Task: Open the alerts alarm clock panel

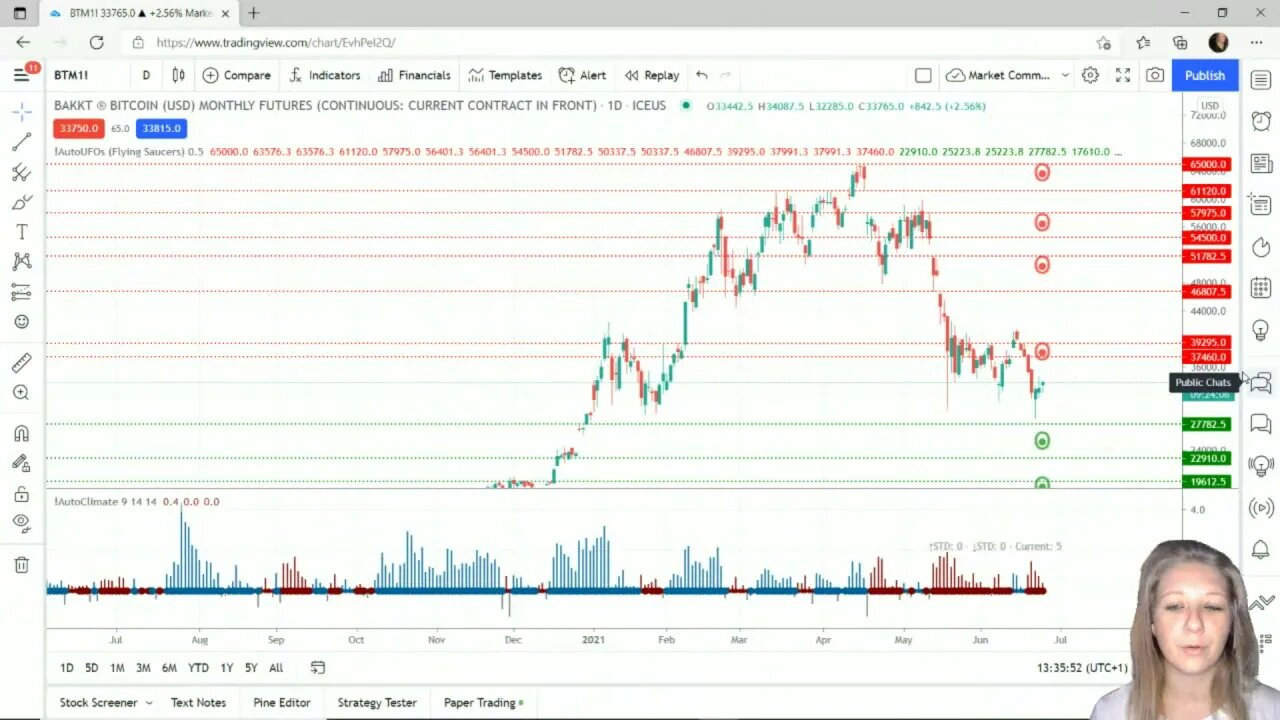Action: [x=1260, y=121]
